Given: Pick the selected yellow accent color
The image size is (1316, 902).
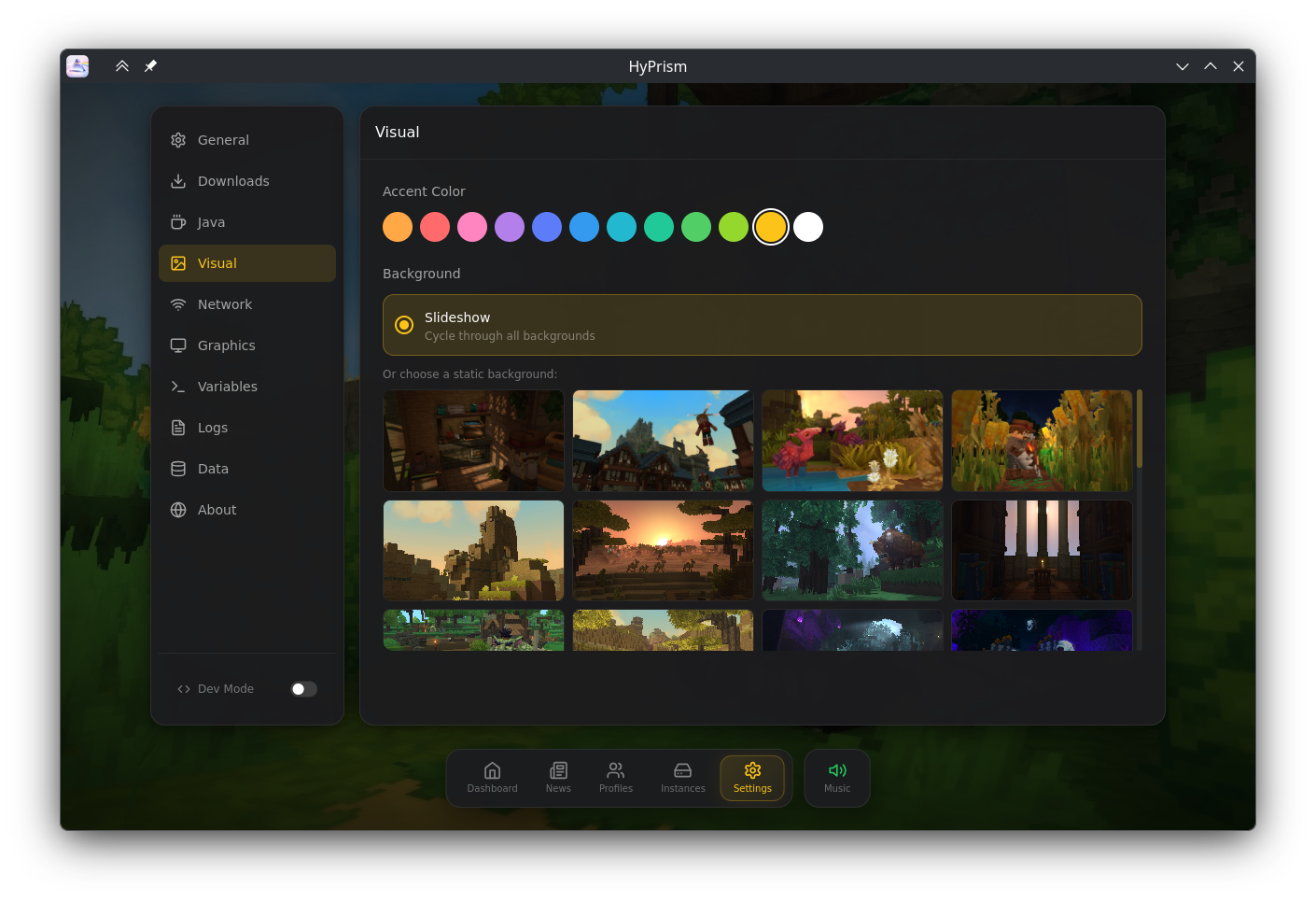Looking at the screenshot, I should (771, 227).
